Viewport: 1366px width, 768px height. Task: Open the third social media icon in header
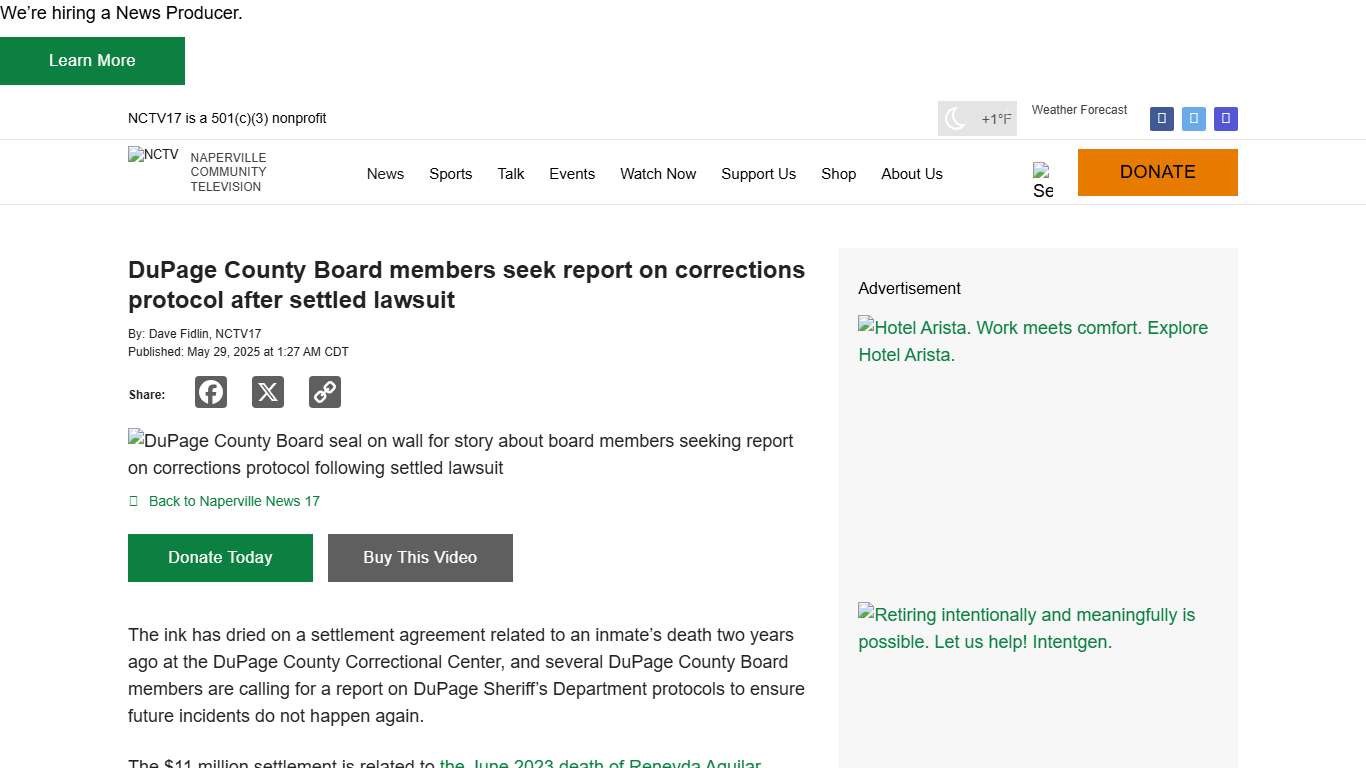click(1225, 118)
